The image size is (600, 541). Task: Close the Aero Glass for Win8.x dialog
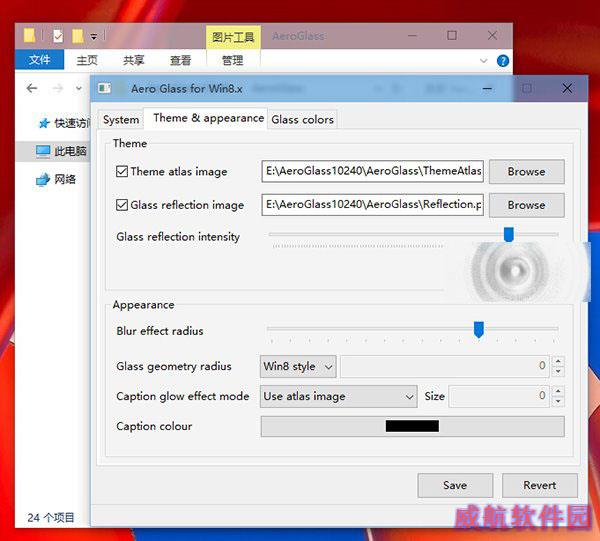[x=567, y=89]
